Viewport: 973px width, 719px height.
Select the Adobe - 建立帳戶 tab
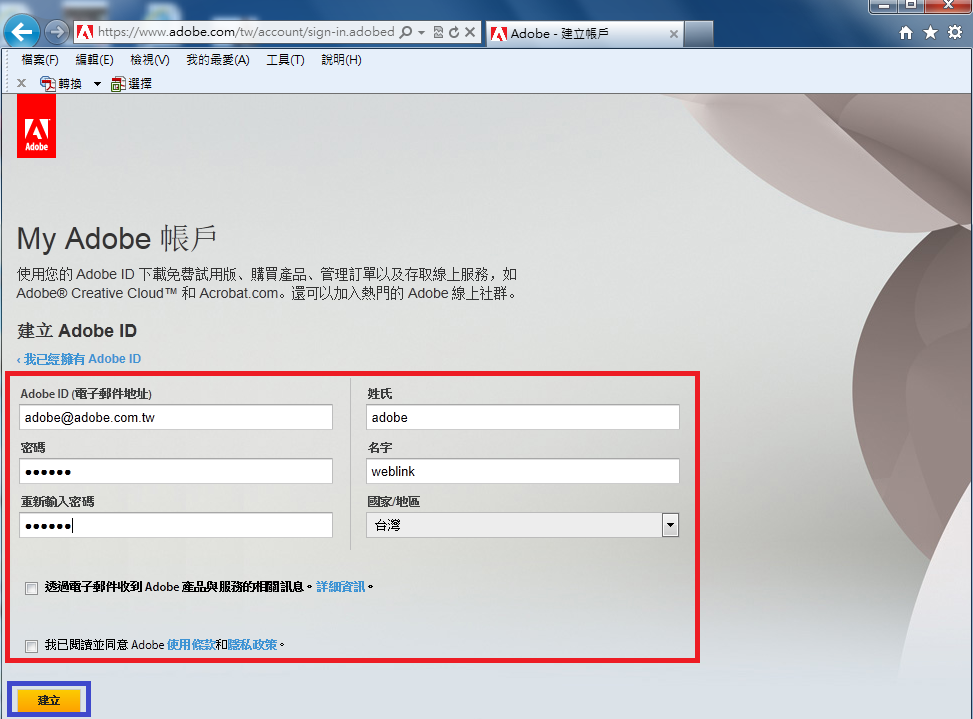[585, 33]
